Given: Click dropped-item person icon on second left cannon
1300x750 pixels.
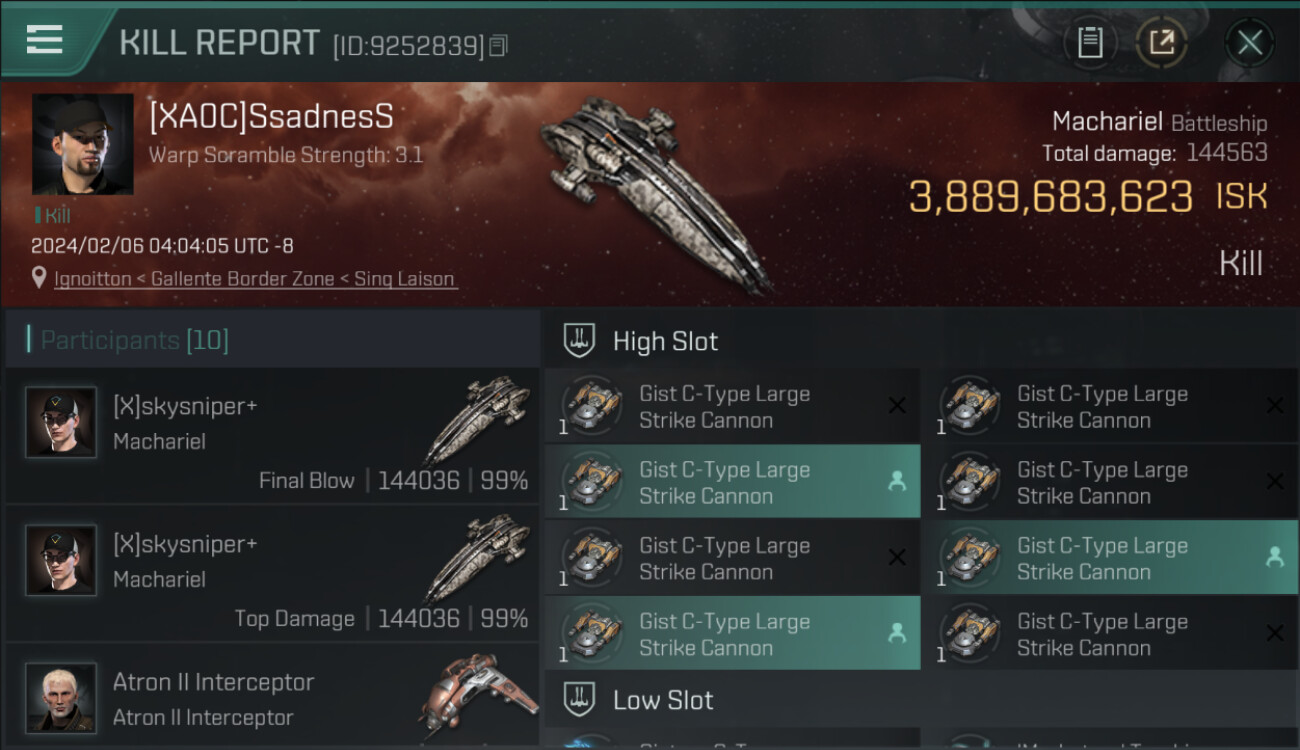Looking at the screenshot, I should 897,481.
